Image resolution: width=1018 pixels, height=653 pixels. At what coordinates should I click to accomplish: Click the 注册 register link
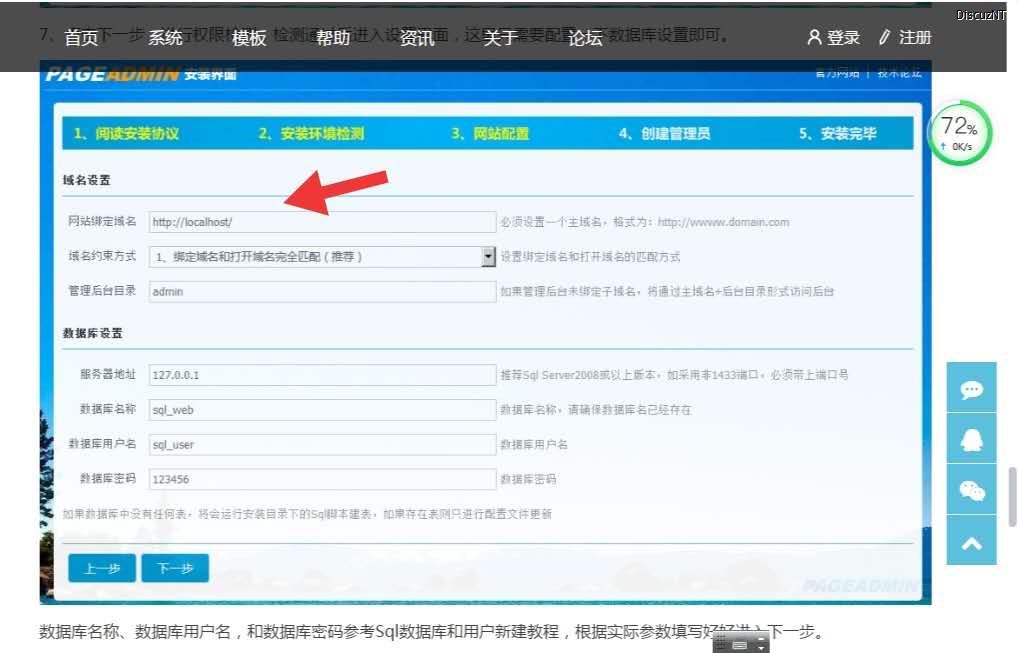click(x=915, y=37)
